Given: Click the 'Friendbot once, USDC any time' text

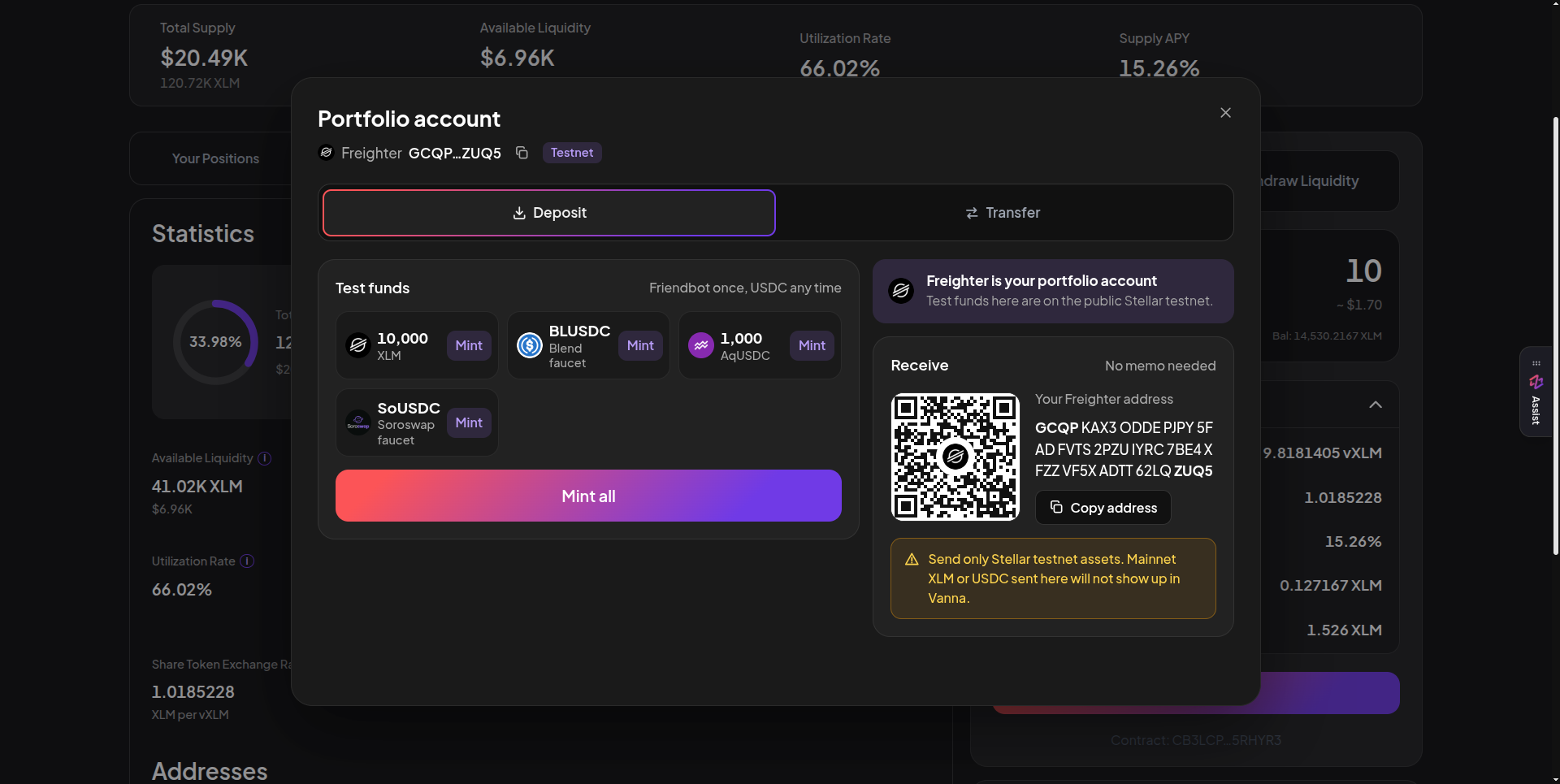Looking at the screenshot, I should pos(745,288).
